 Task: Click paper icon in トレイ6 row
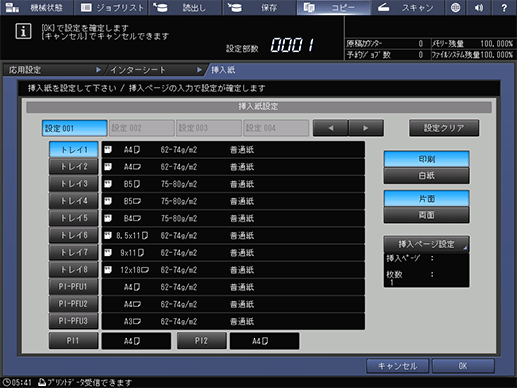108,236
